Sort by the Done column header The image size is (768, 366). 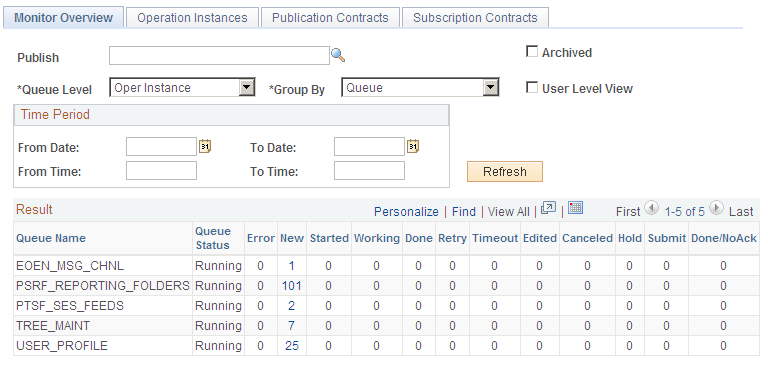pos(419,238)
